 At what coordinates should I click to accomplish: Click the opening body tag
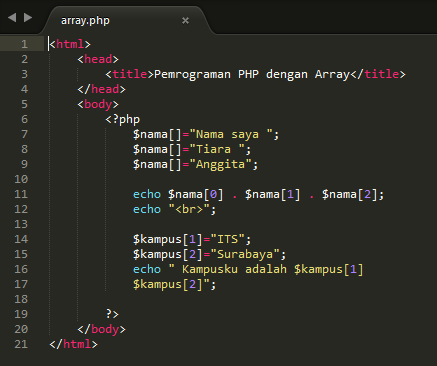(x=98, y=104)
